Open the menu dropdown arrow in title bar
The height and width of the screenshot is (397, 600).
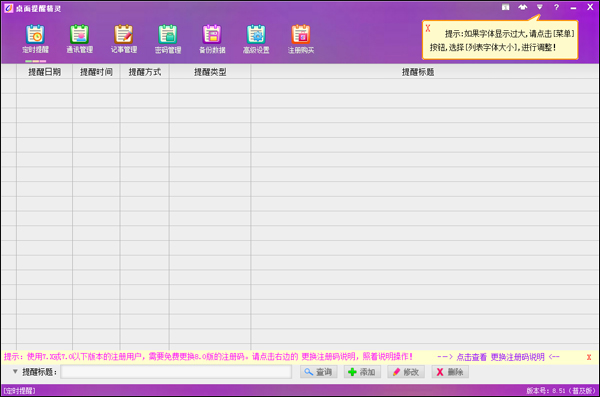coord(540,7)
